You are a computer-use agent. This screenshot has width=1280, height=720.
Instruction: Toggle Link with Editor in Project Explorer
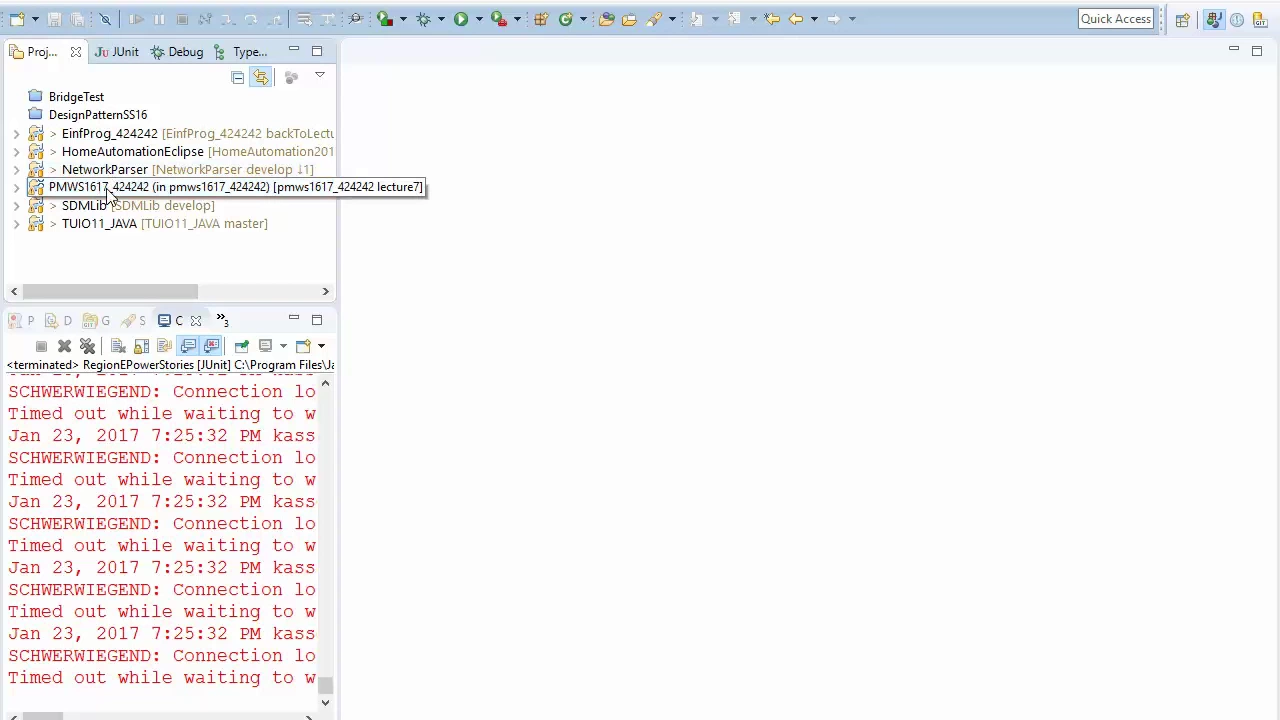point(260,77)
